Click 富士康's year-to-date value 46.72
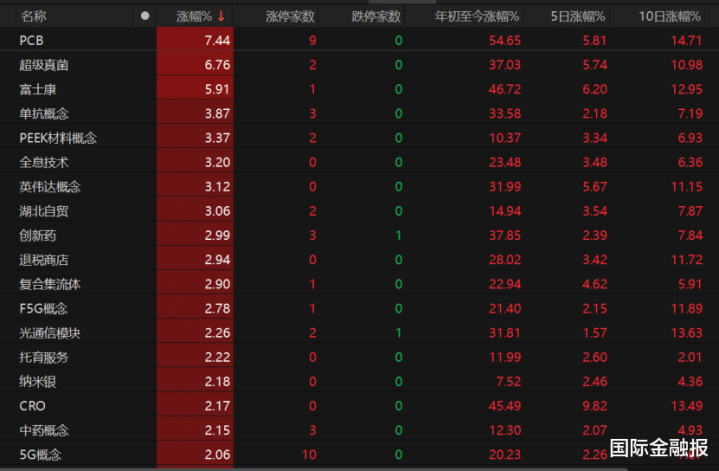Screen dimensions: 719x471 coord(504,89)
